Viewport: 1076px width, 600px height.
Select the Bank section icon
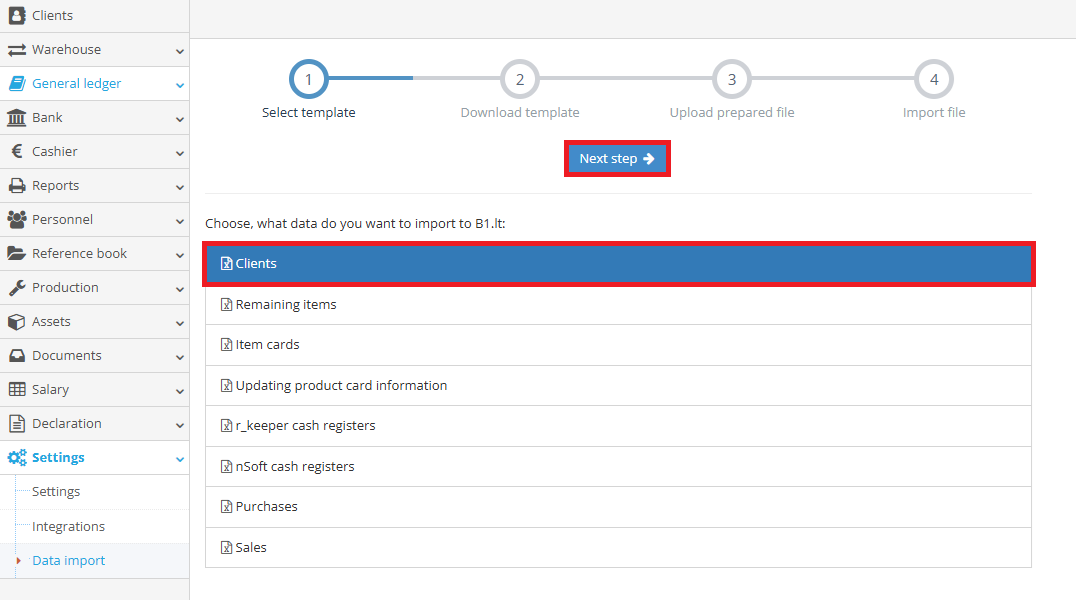pyautogui.click(x=16, y=117)
